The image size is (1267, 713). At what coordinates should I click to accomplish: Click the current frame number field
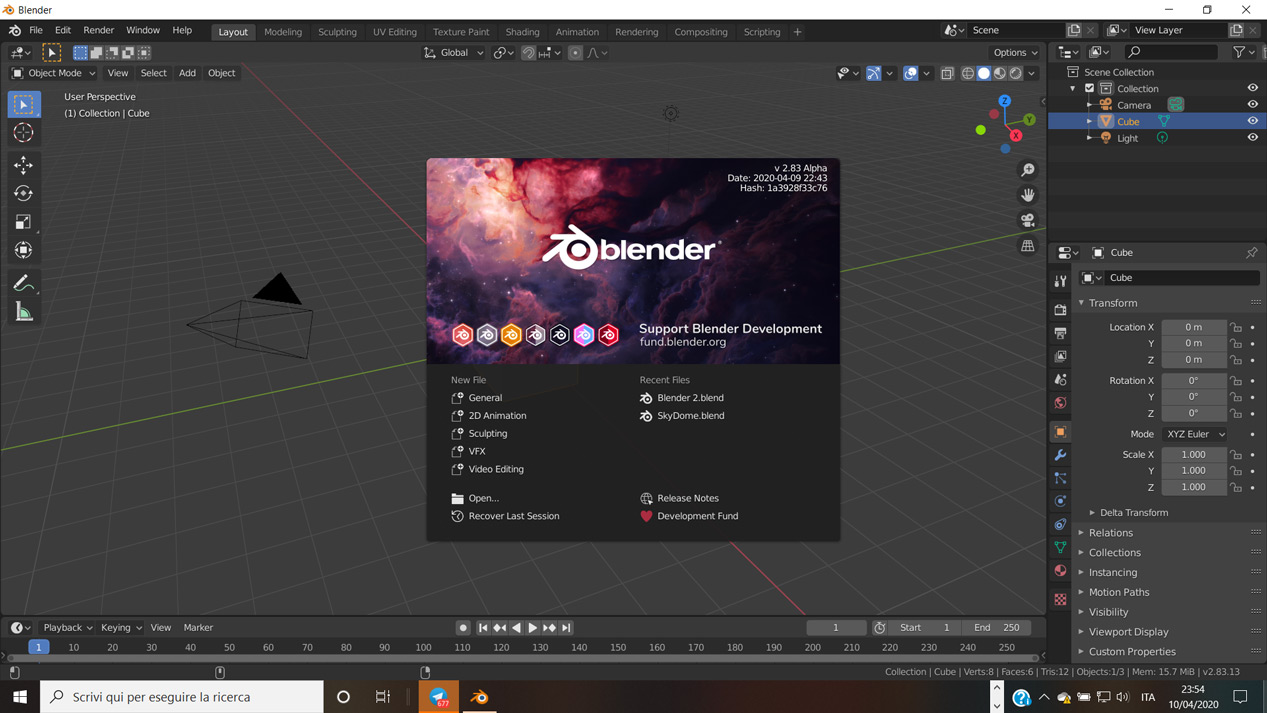click(836, 628)
